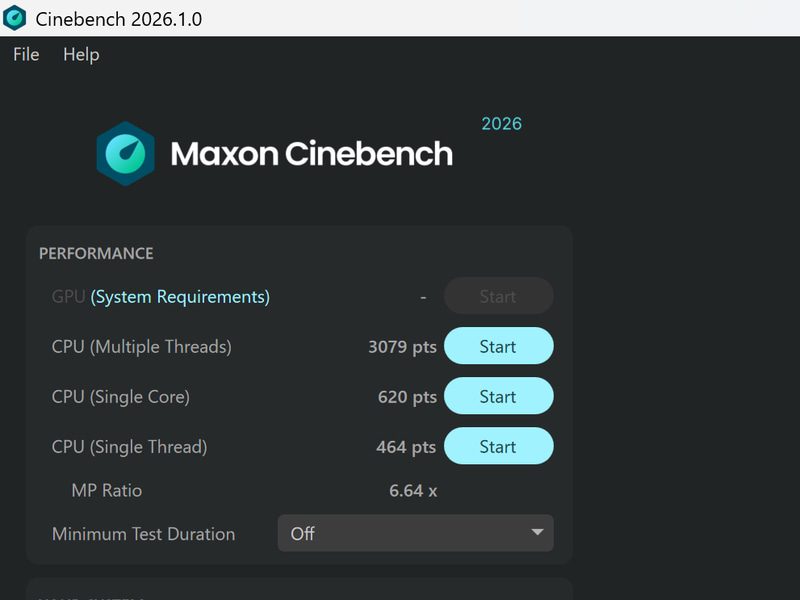This screenshot has width=800, height=600.
Task: Click the CPU (Single Thread) label
Action: (129, 447)
